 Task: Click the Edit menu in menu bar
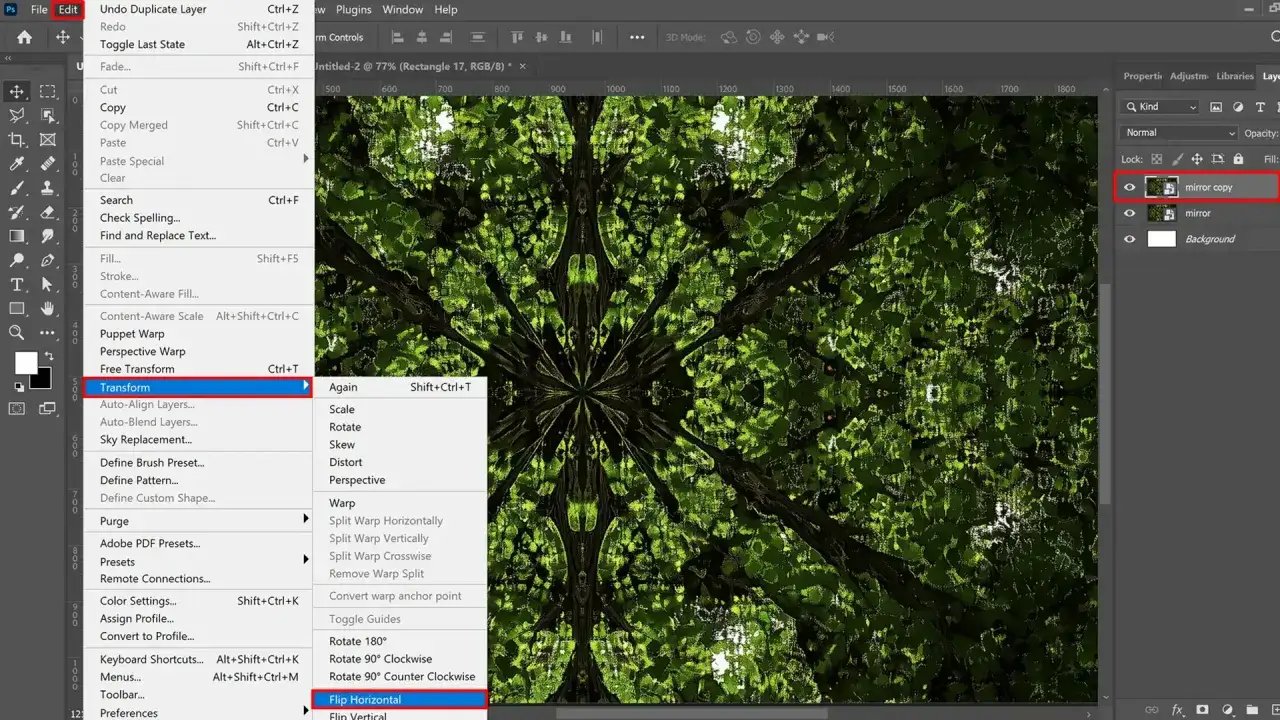coord(68,9)
